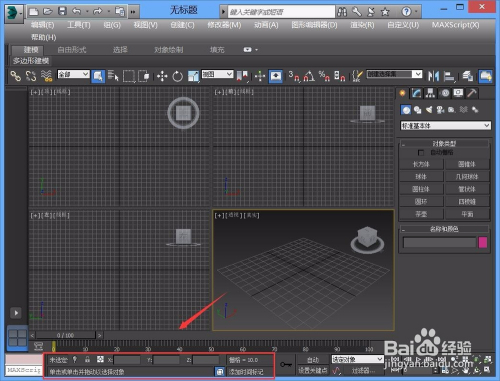Image resolution: width=500 pixels, height=381 pixels.
Task: Click the 0 / 100 time slider handle
Action: 65,335
